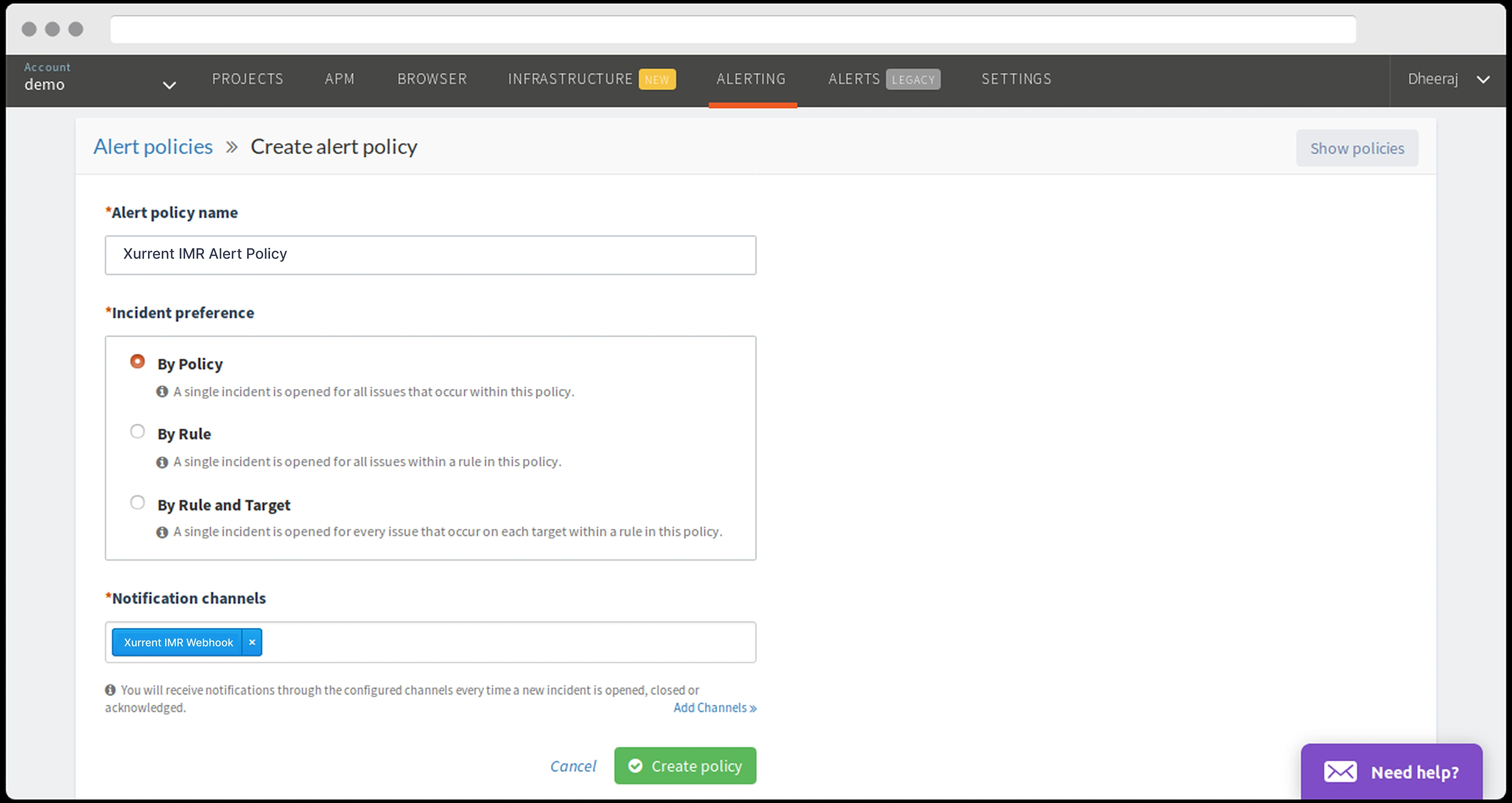Click the envelope icon in Need help
The height and width of the screenshot is (803, 1512).
coord(1340,771)
